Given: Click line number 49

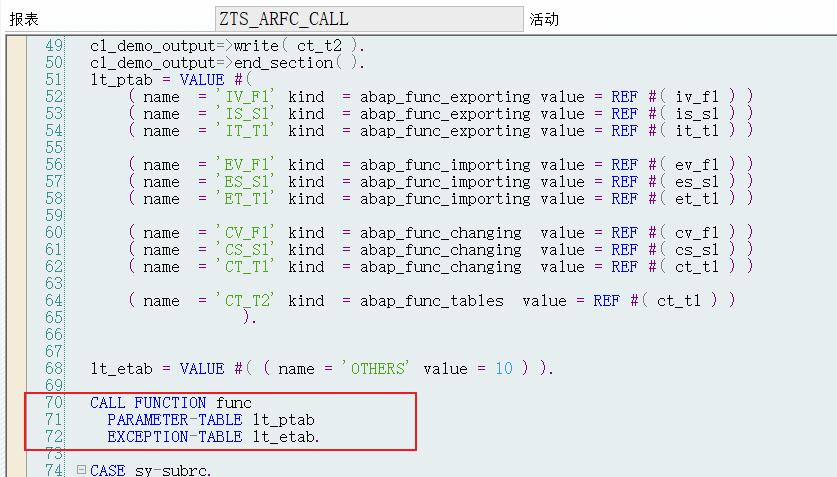Looking at the screenshot, I should pyautogui.click(x=54, y=45).
